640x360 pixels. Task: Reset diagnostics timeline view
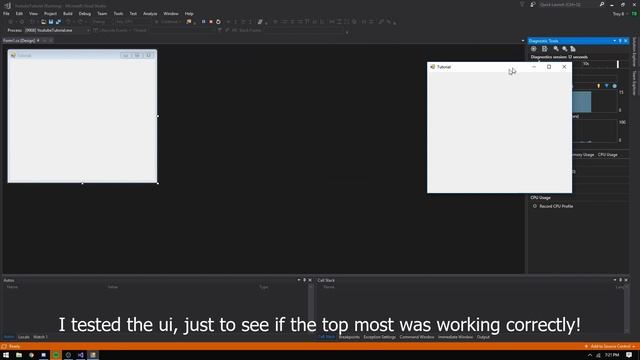point(573,49)
